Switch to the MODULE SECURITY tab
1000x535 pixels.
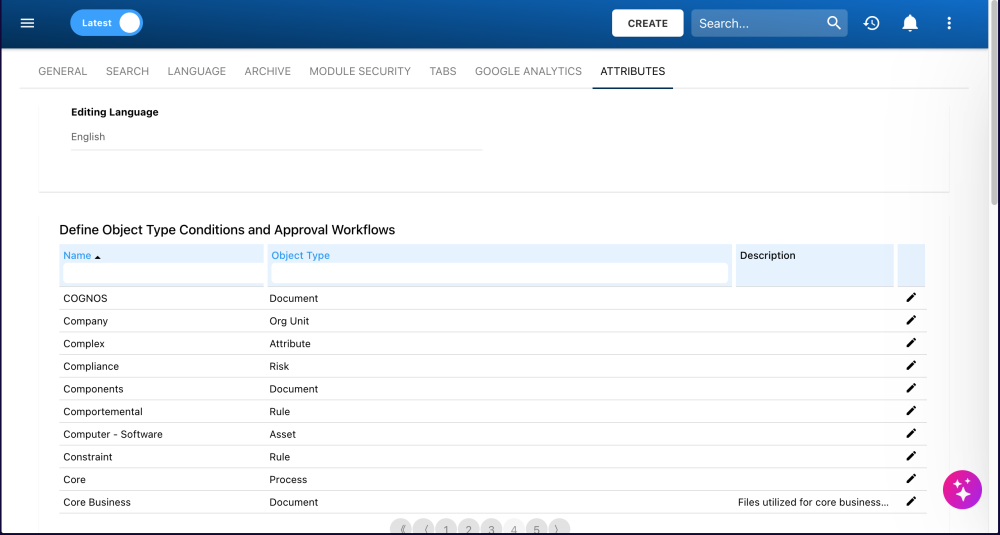tap(360, 71)
